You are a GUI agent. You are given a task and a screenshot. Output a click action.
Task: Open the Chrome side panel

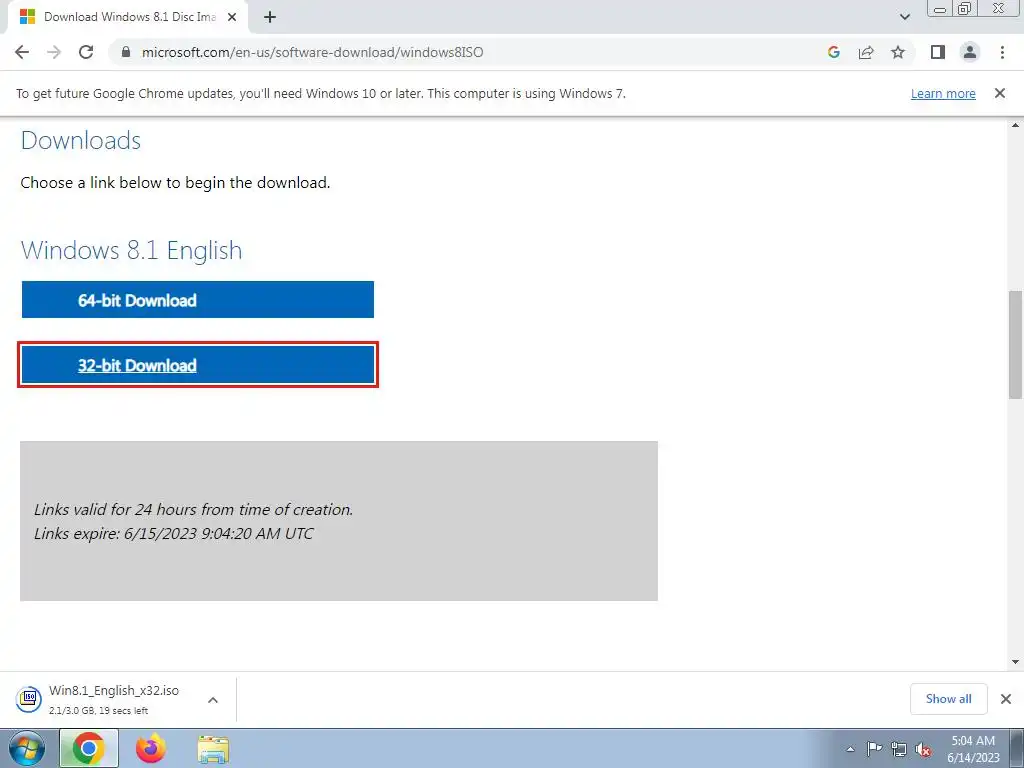click(x=938, y=52)
